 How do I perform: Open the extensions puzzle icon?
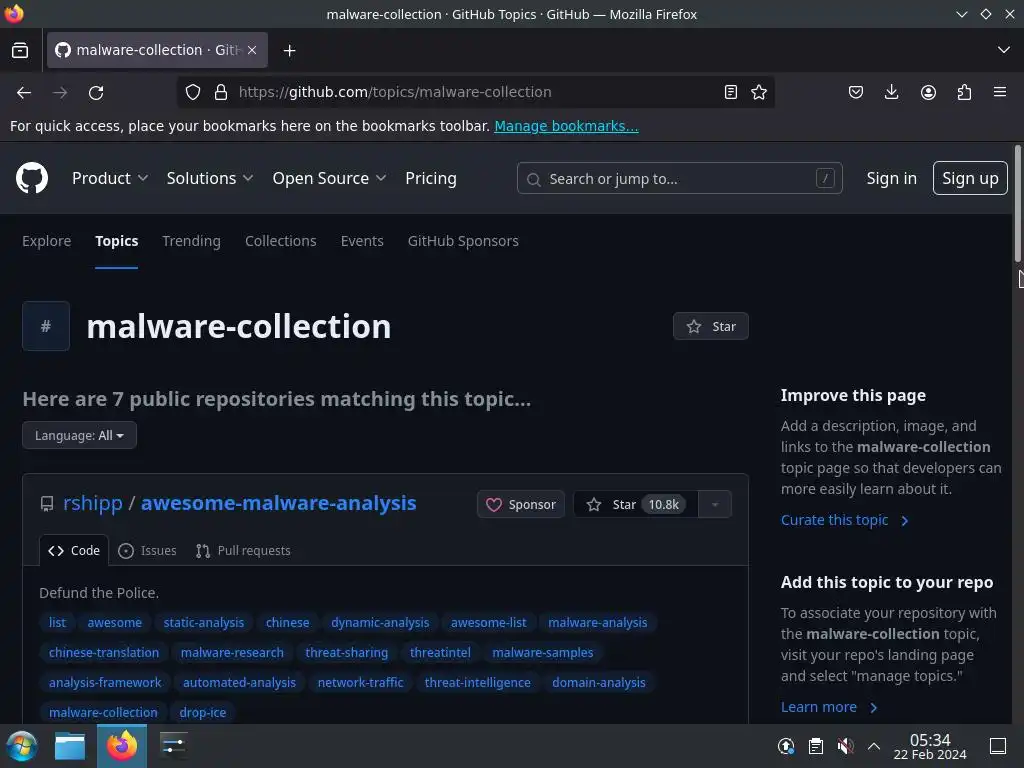964,92
